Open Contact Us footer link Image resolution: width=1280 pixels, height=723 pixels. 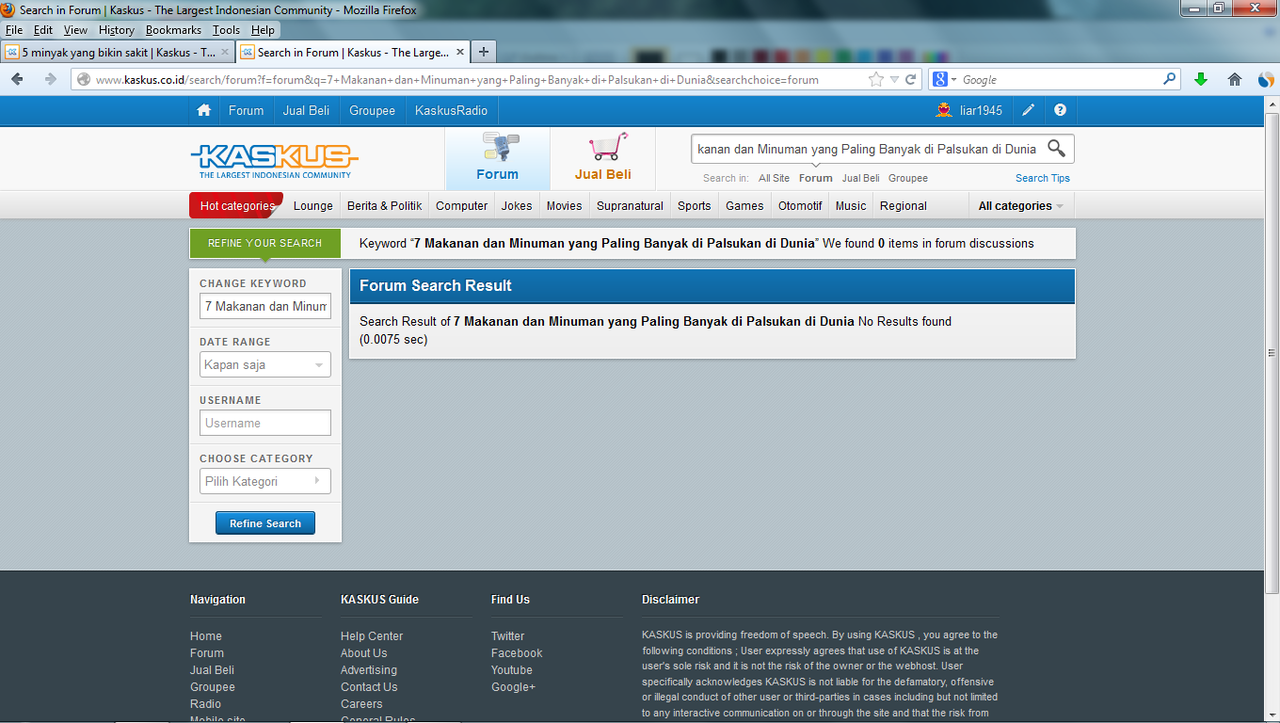(x=369, y=687)
